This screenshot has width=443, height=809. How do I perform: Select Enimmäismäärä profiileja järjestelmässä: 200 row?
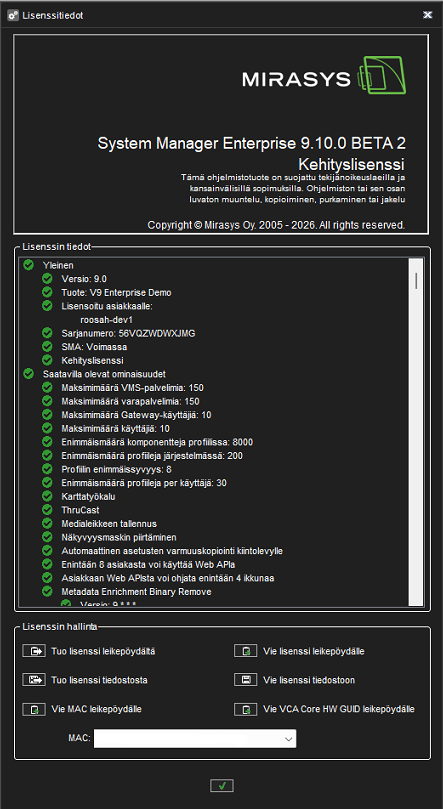pos(152,456)
